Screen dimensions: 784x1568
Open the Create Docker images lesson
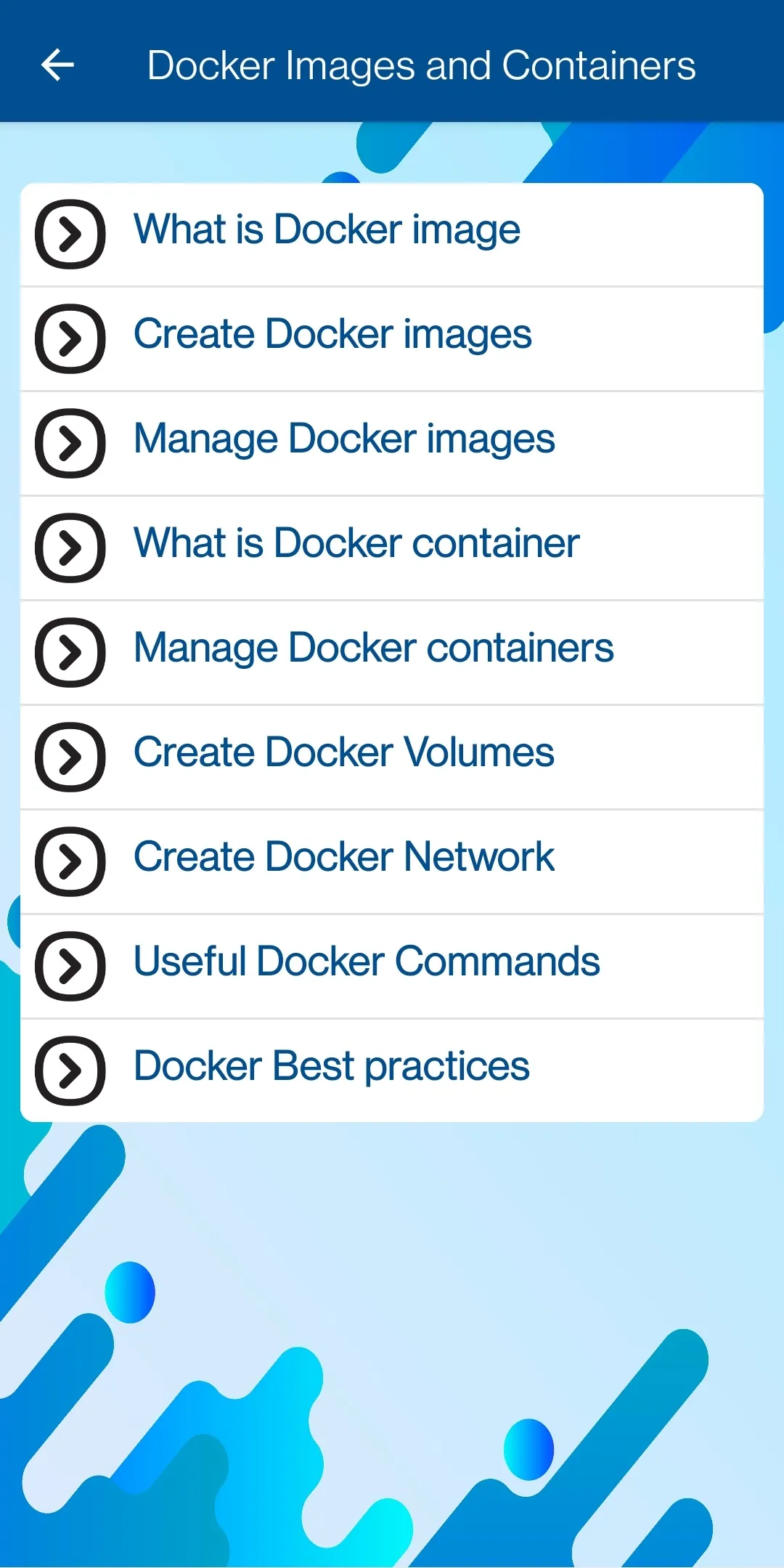(392, 339)
